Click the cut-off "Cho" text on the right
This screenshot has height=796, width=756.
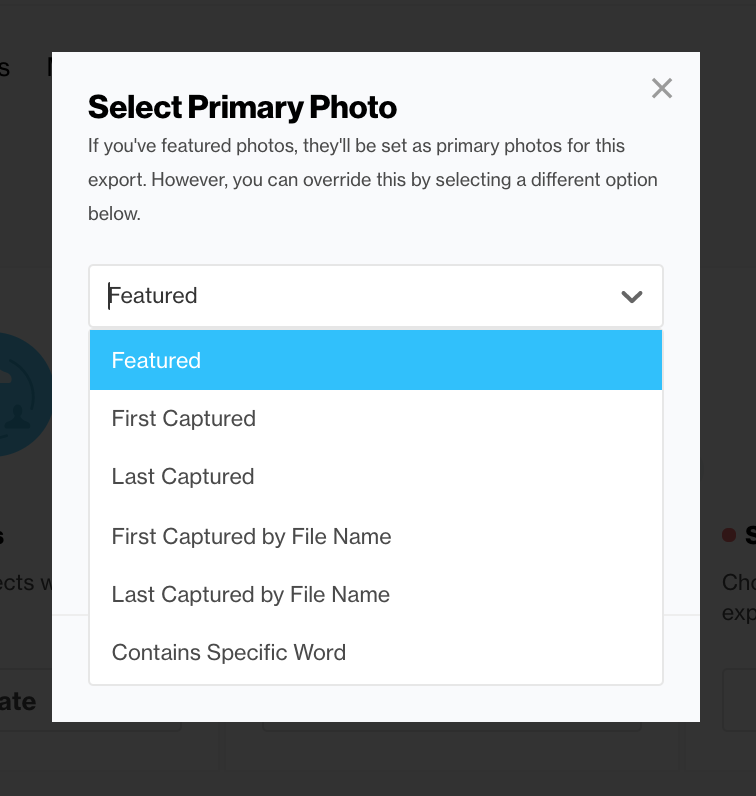click(738, 582)
